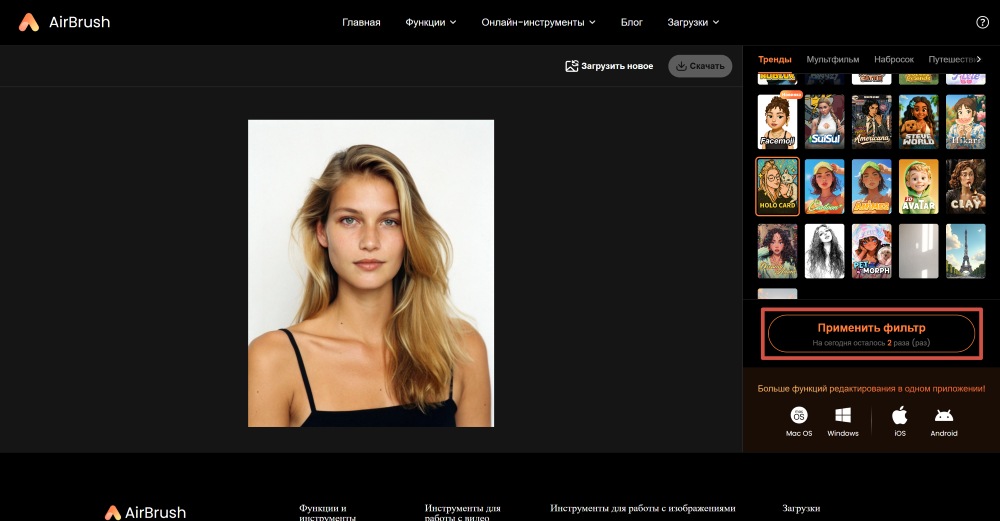Click the iOS Apple icon

(900, 415)
